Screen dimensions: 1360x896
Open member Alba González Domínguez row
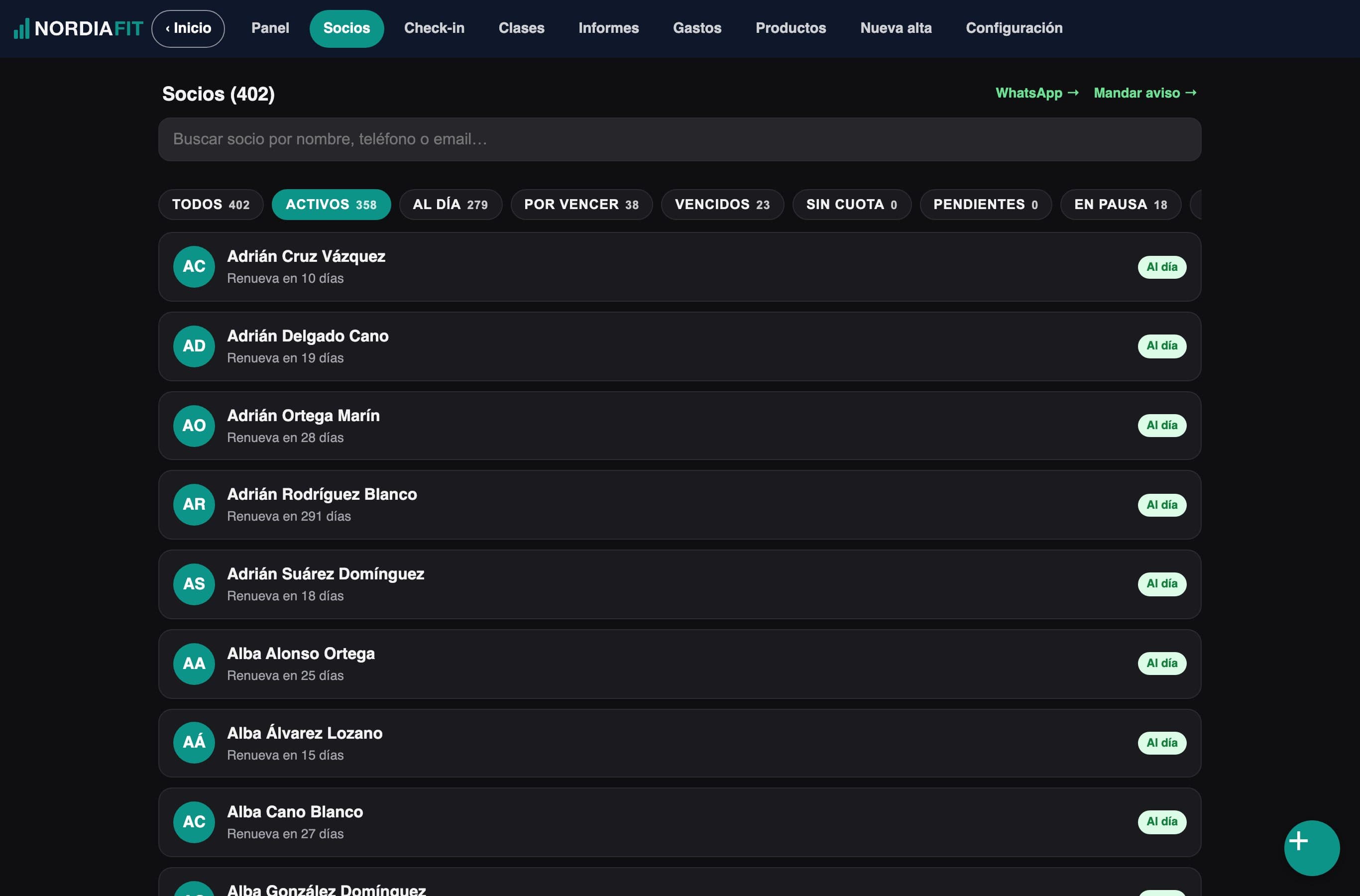point(680,881)
